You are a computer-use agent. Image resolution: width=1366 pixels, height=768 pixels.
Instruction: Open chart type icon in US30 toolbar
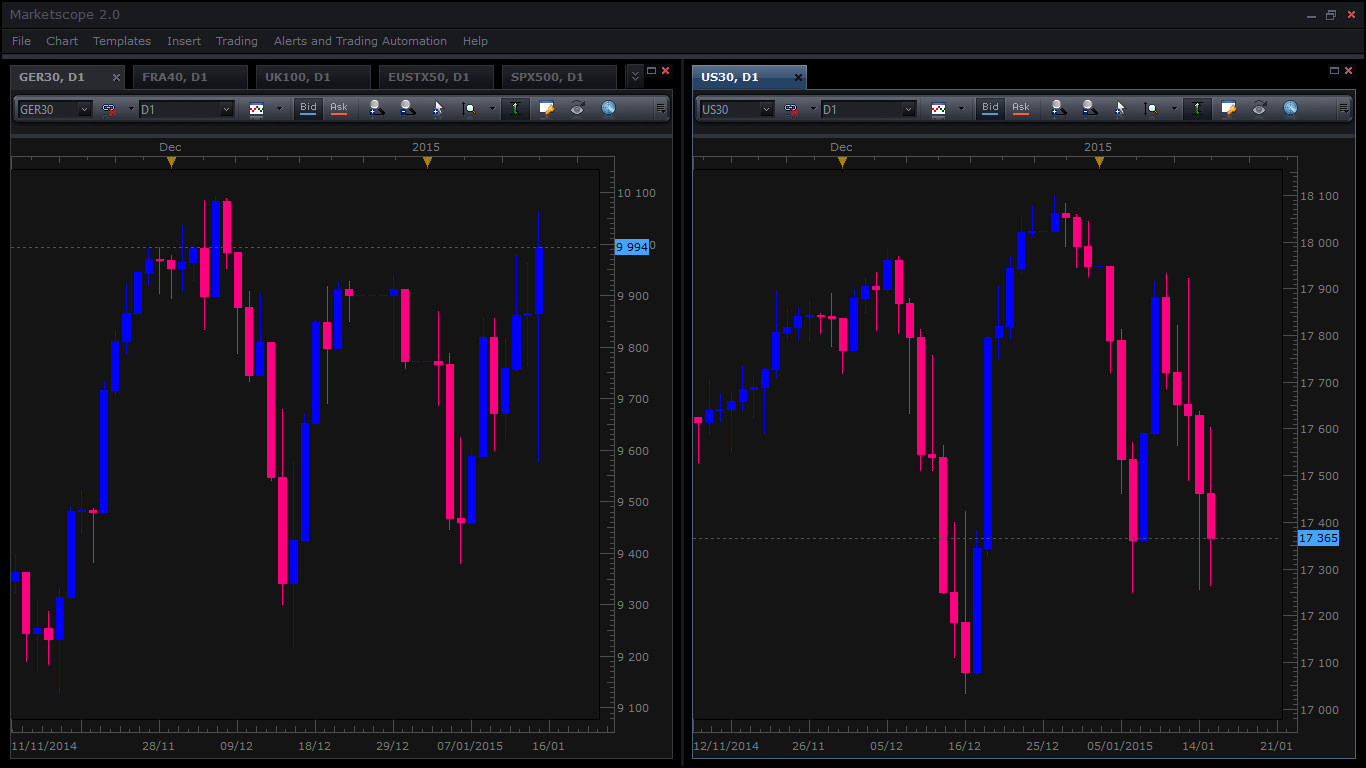(x=939, y=109)
